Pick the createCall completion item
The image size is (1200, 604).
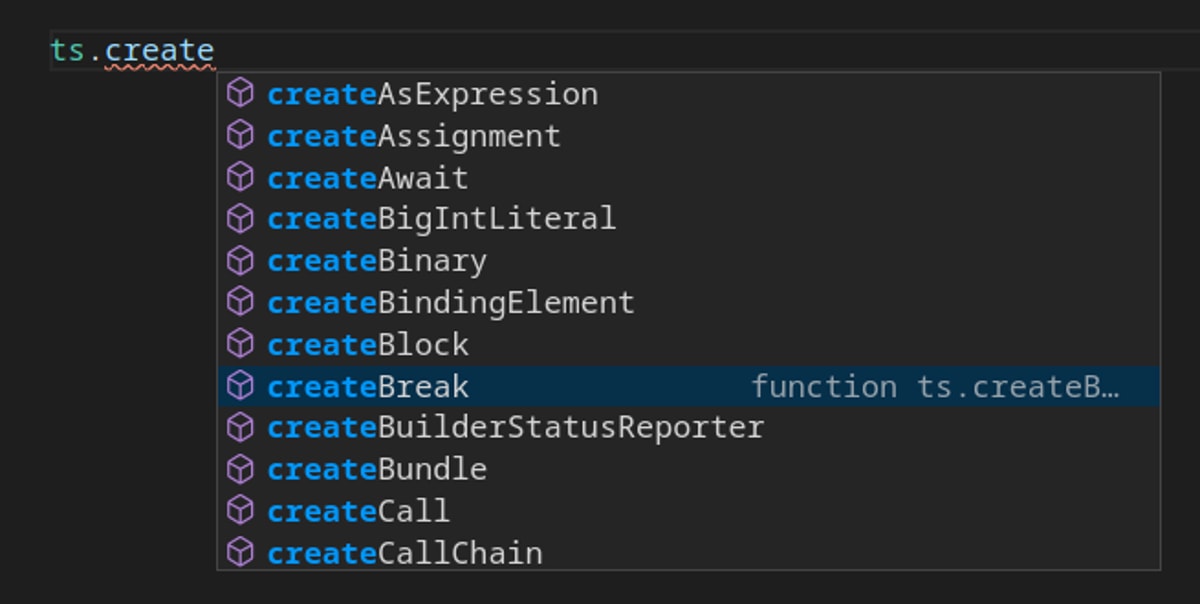[359, 511]
